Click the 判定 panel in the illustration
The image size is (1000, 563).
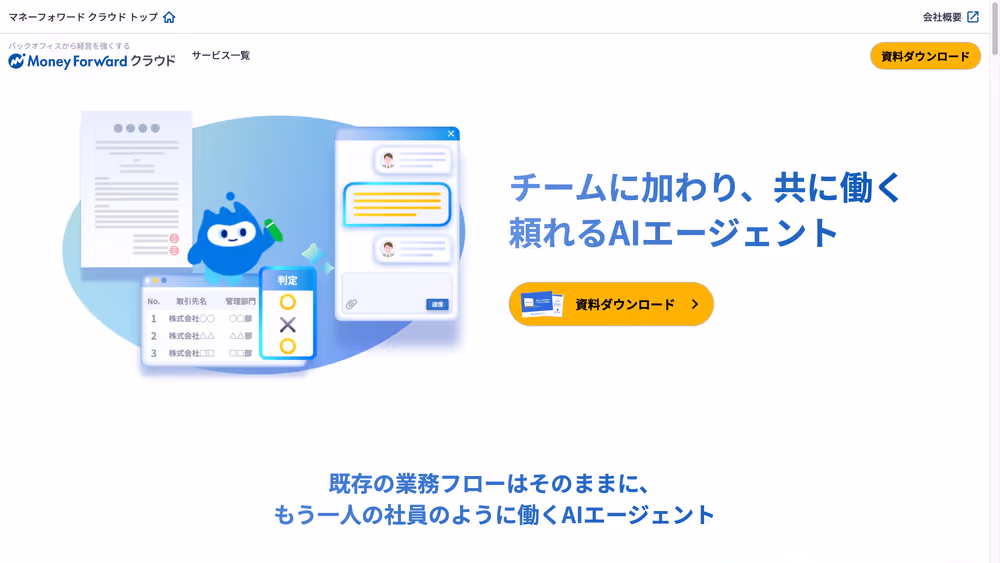pos(288,313)
